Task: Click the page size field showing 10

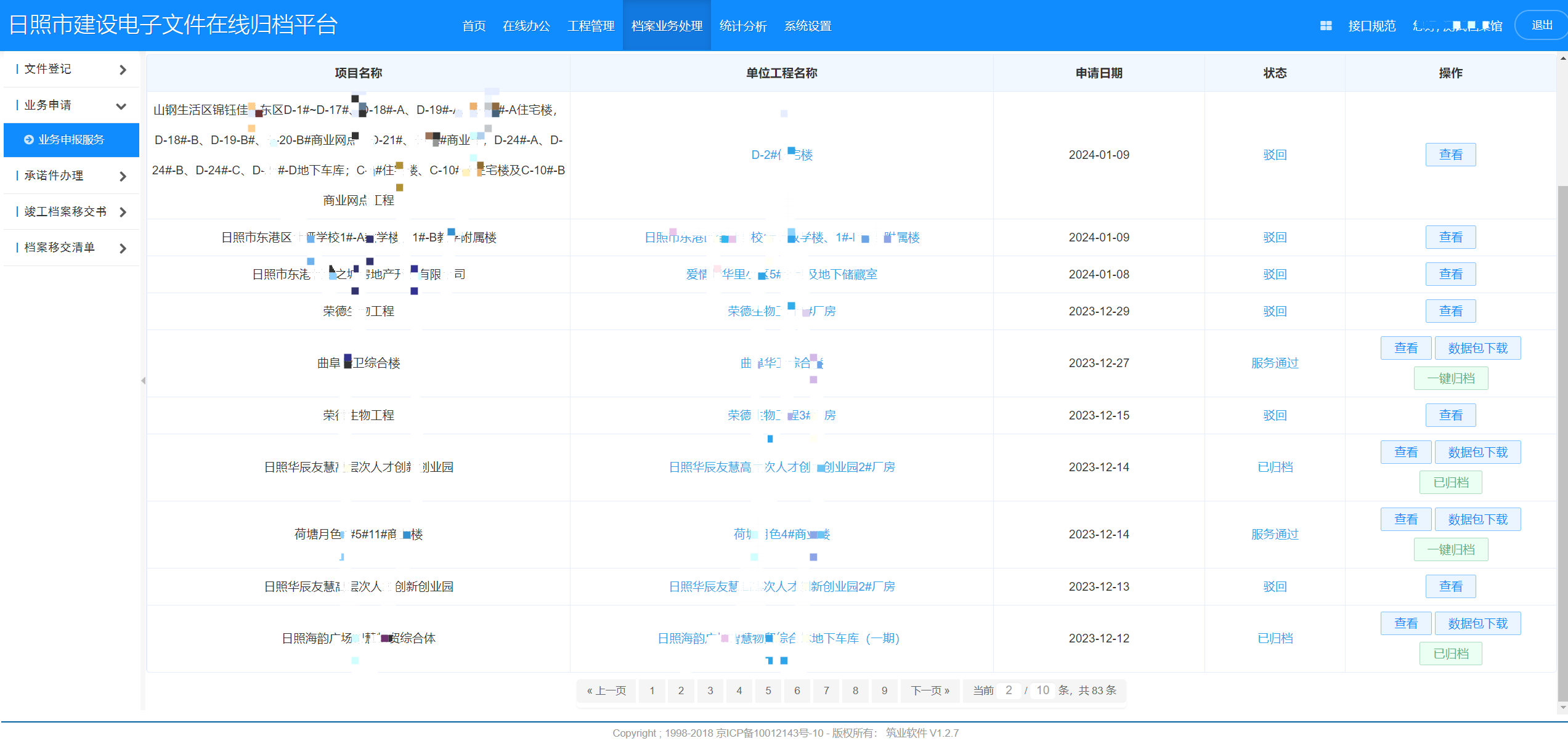Action: point(1042,690)
